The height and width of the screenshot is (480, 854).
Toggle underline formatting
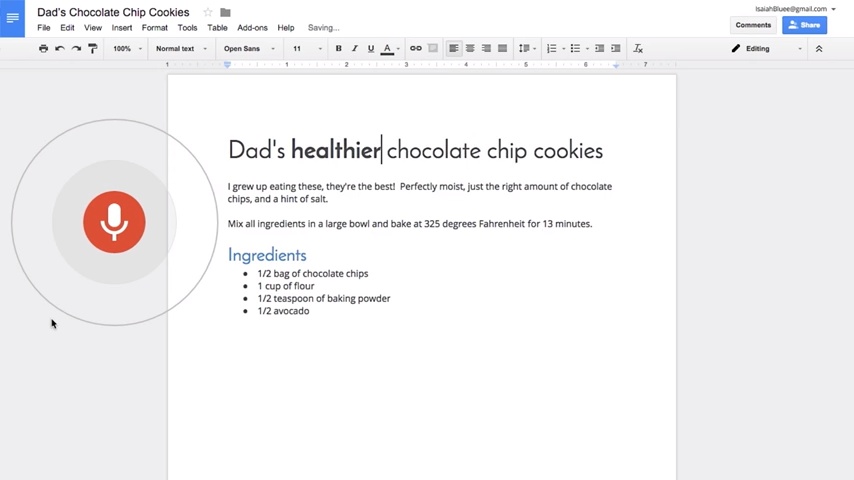(370, 48)
